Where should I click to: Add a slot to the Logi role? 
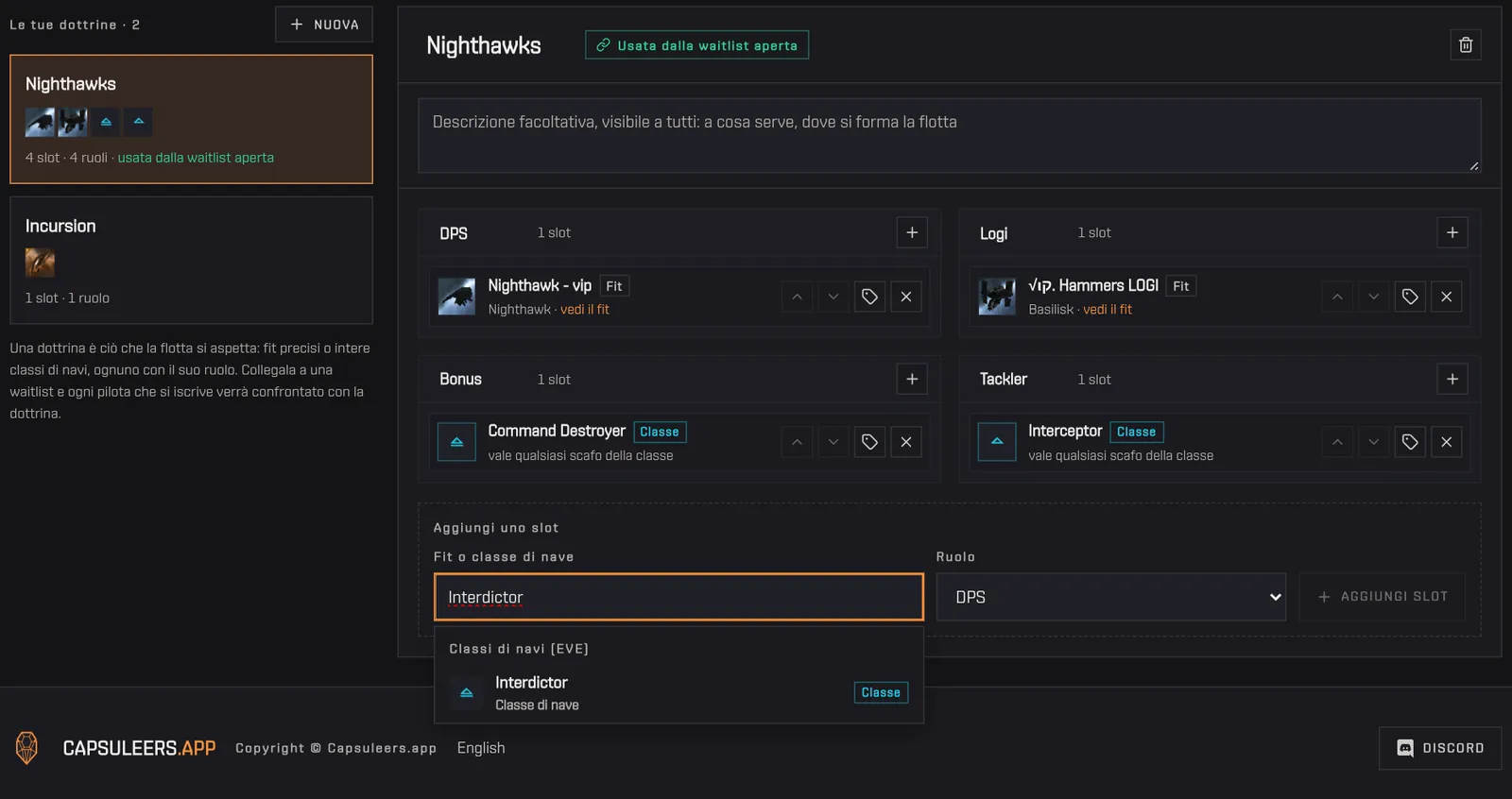coord(1452,232)
